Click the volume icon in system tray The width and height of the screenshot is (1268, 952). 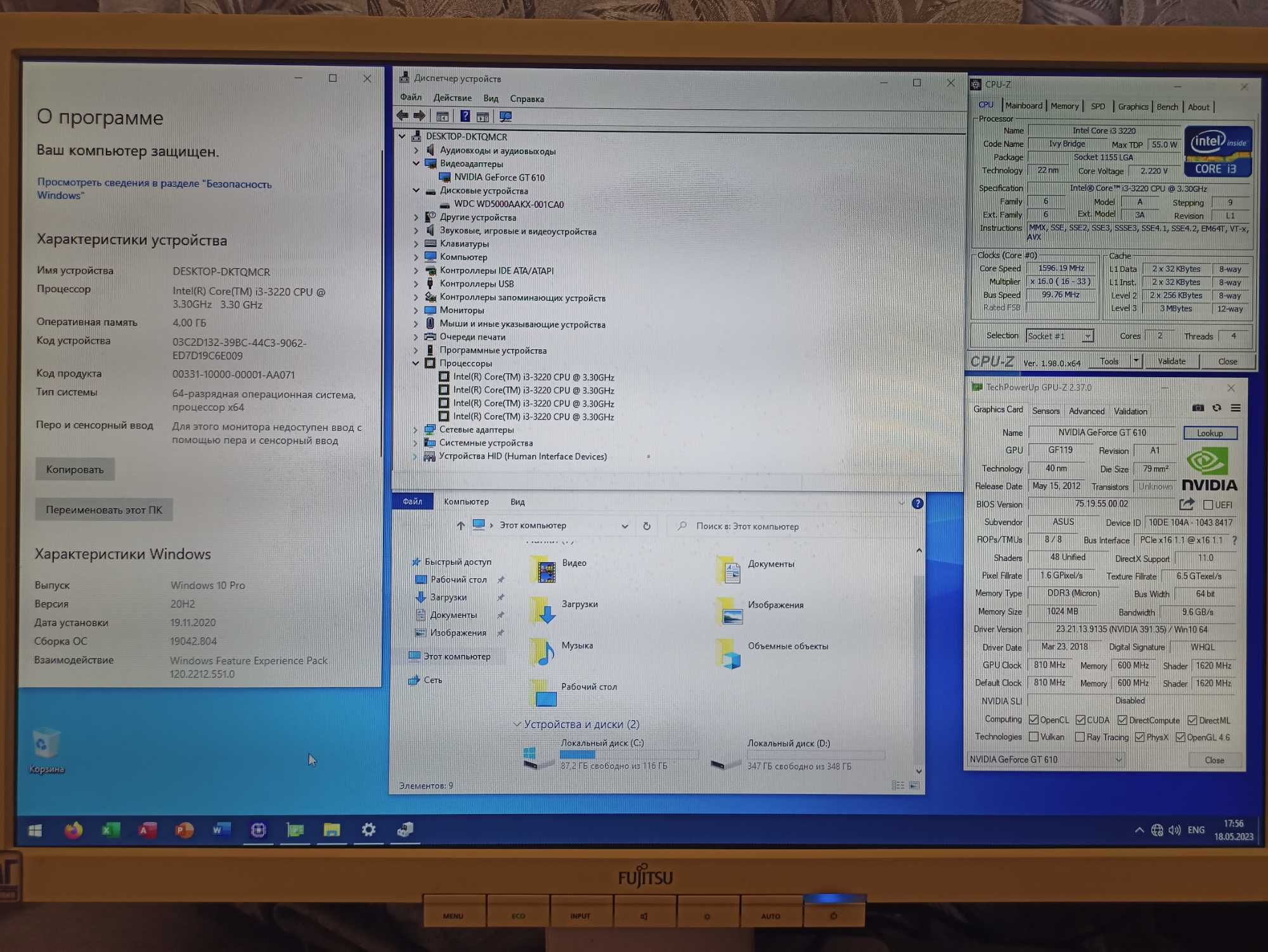(x=1174, y=830)
